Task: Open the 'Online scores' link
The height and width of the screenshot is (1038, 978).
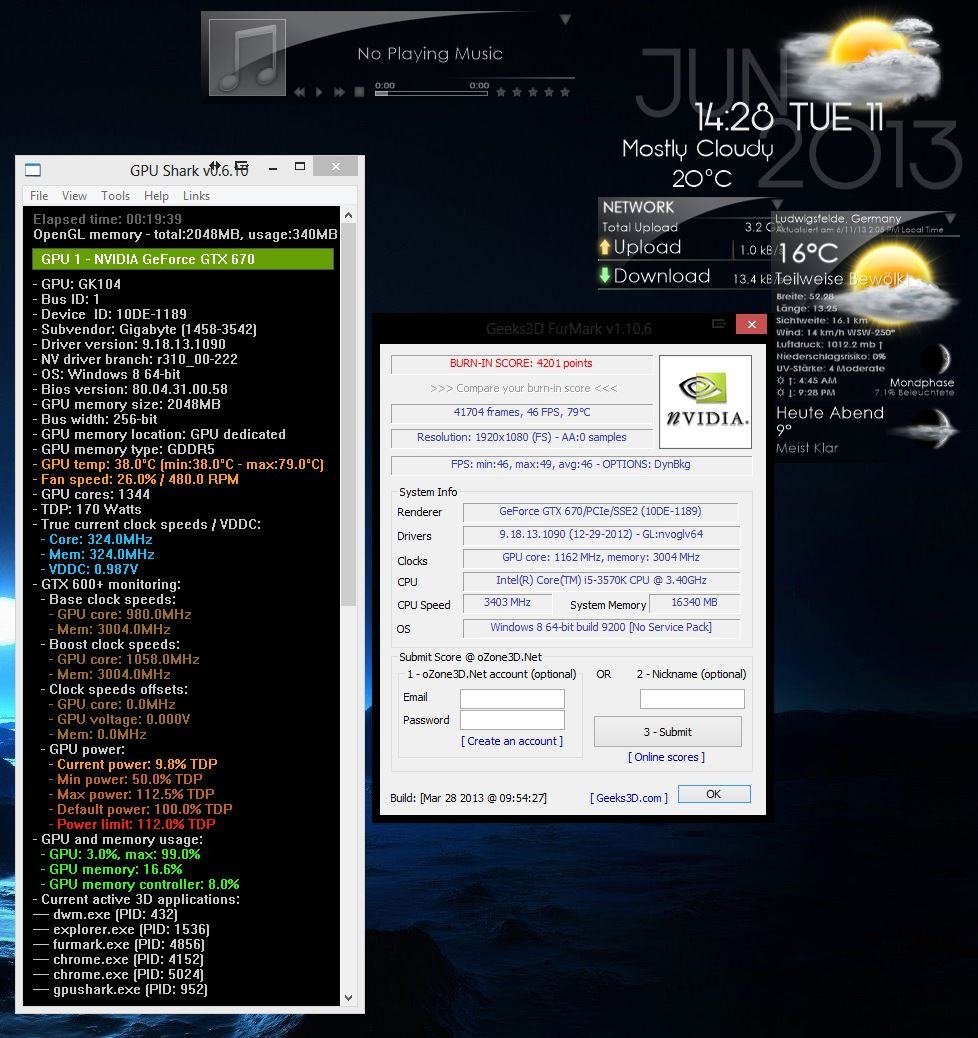Action: point(666,757)
